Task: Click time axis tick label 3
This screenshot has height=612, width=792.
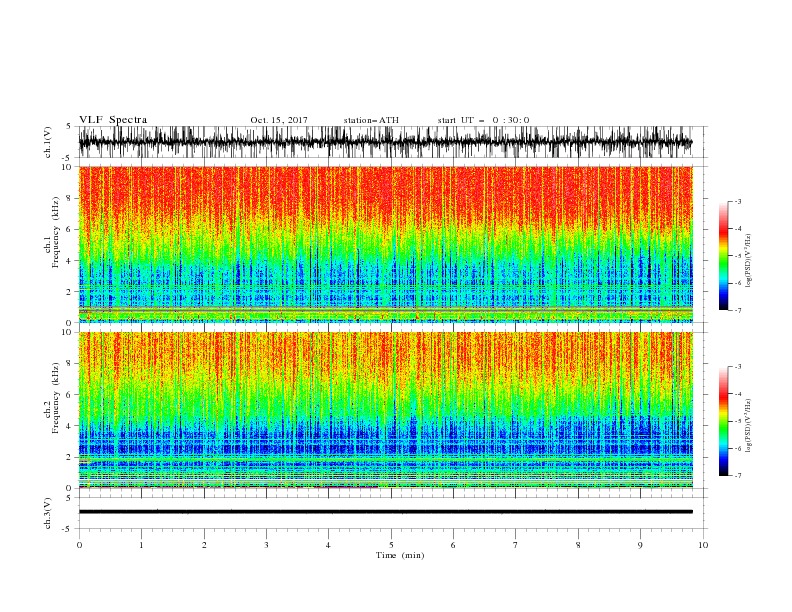Action: (266, 545)
